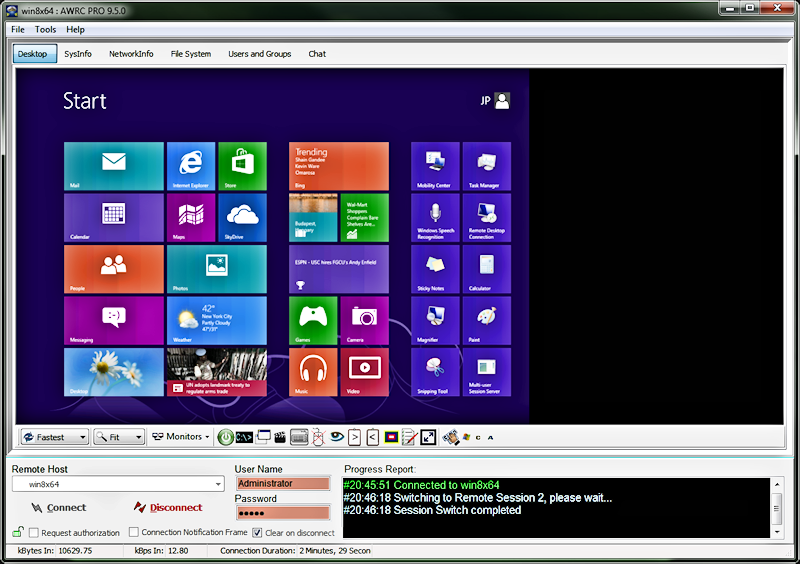Open the Task Manager tile
Image resolution: width=800 pixels, height=564 pixels.
(487, 166)
